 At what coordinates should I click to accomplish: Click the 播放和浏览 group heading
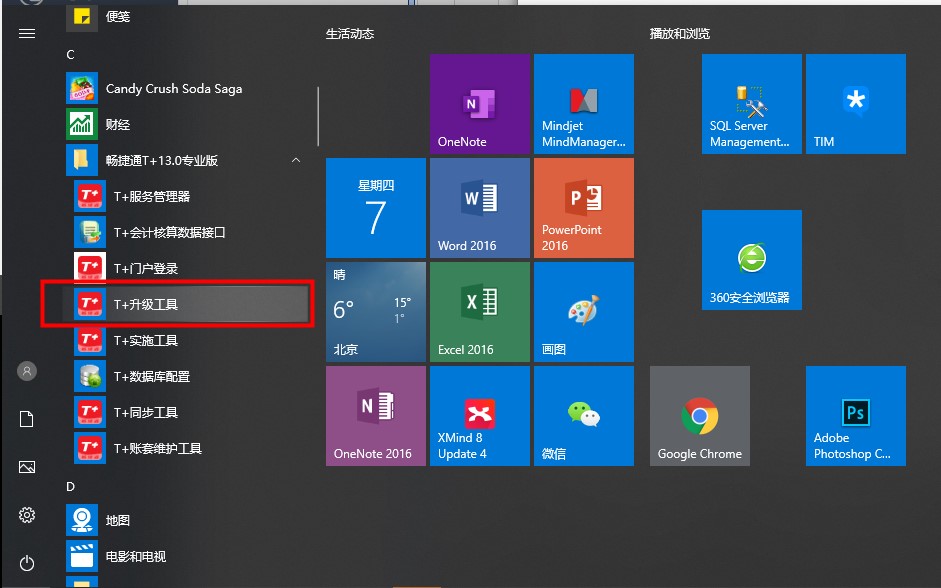coord(679,34)
